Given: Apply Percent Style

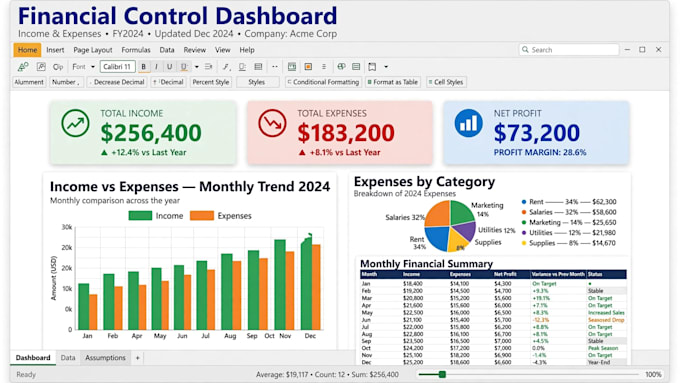Looking at the screenshot, I should click(211, 82).
